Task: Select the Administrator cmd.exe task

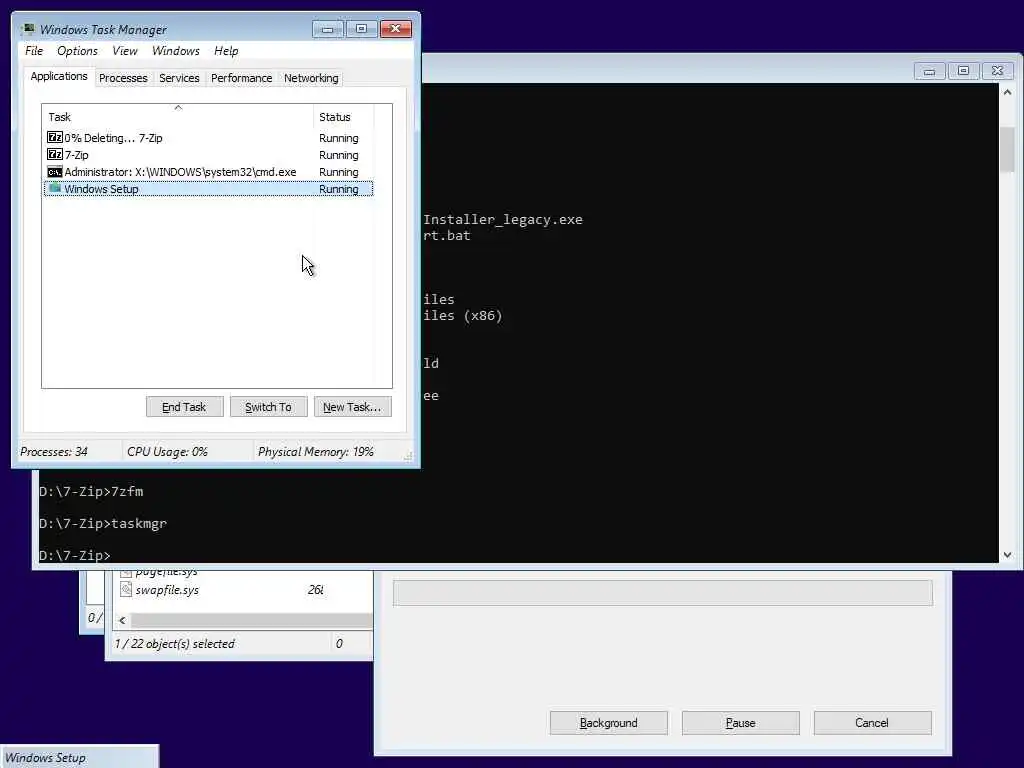Action: (208, 172)
